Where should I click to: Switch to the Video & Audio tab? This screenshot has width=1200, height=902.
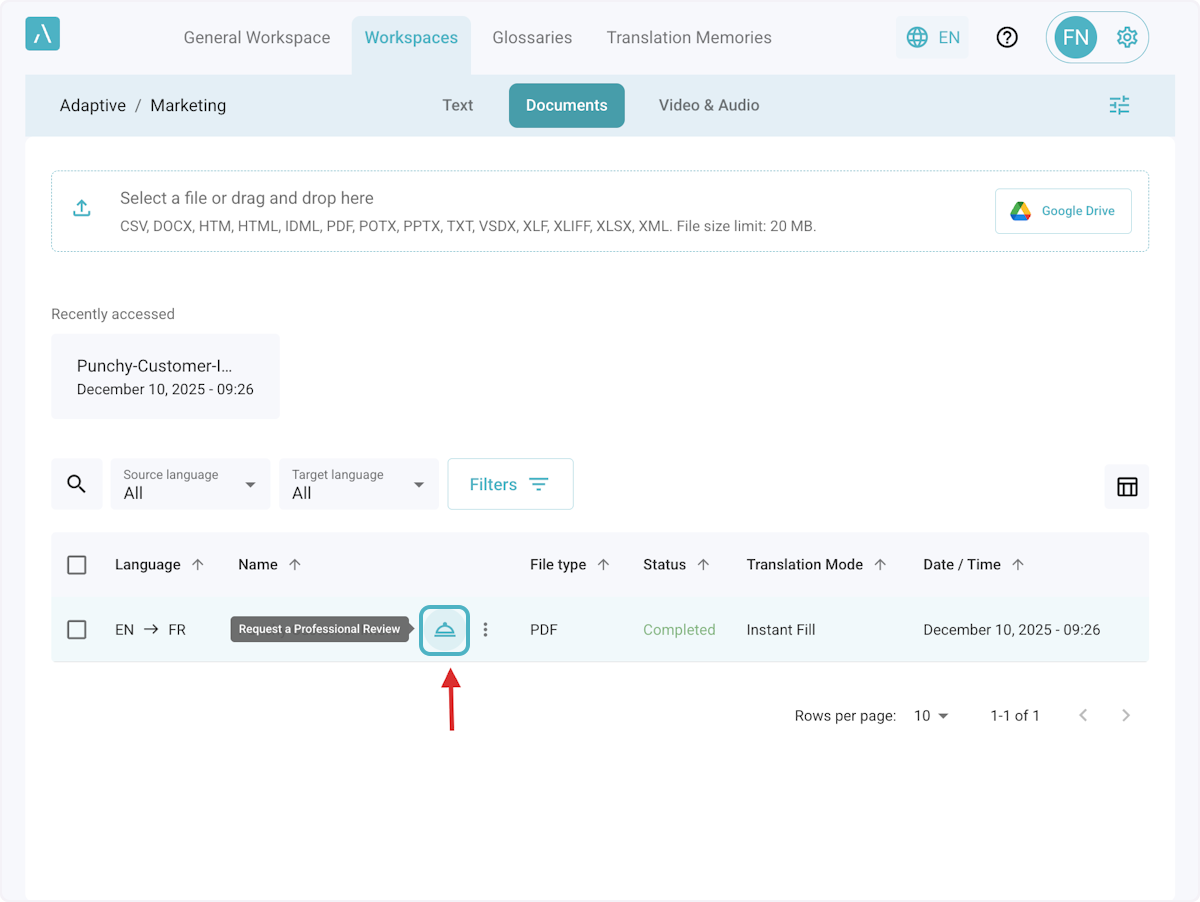click(708, 105)
